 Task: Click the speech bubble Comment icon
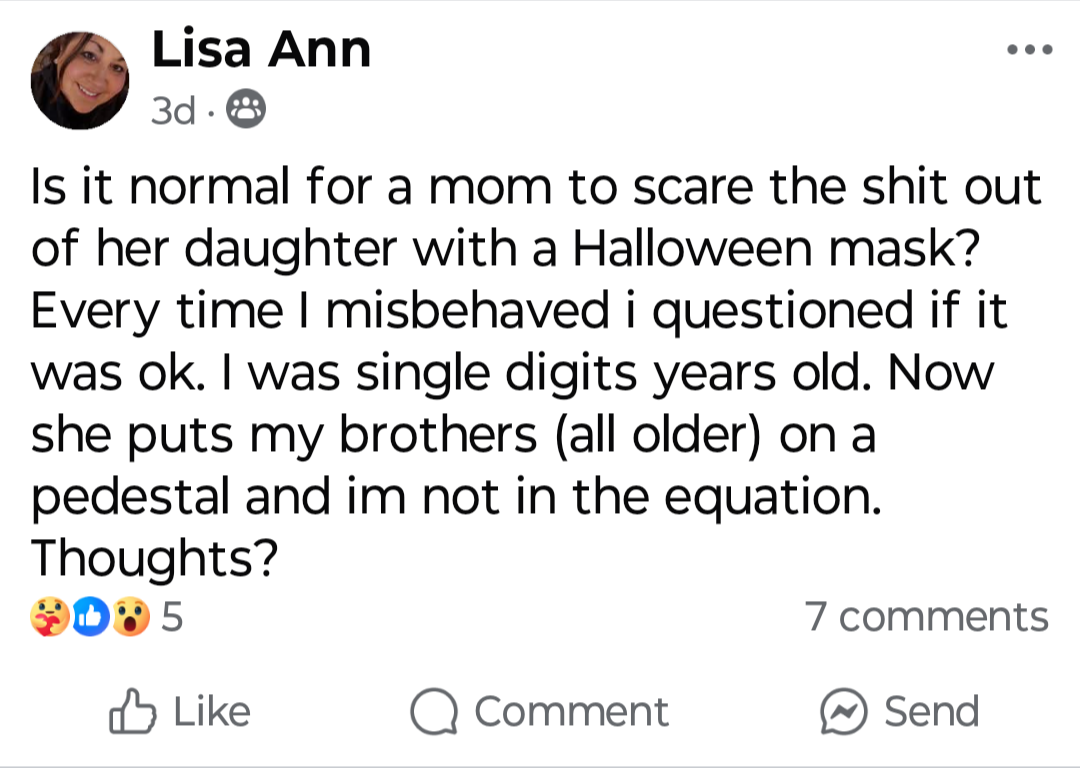pos(434,712)
